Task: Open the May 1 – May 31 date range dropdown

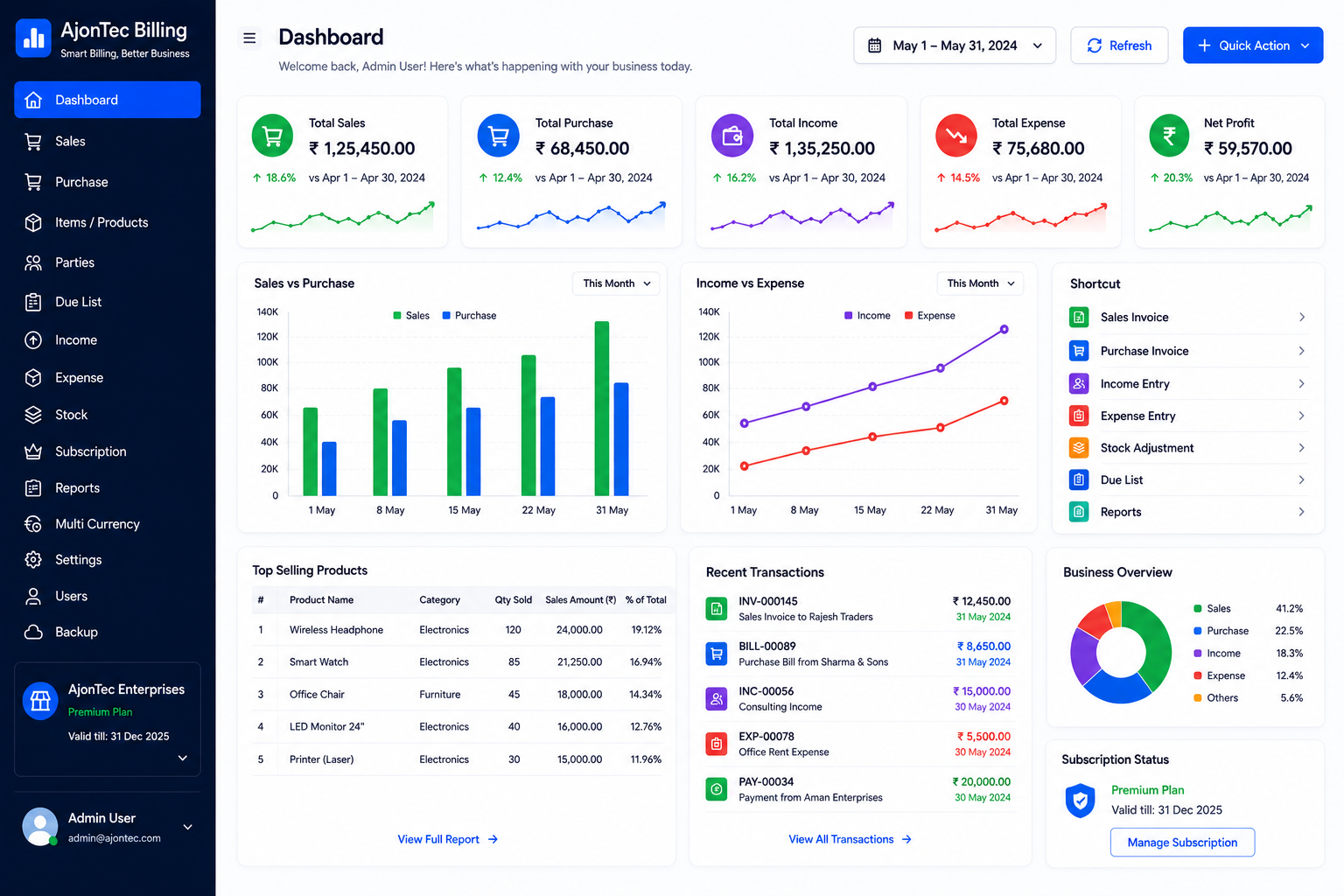Action: [955, 45]
